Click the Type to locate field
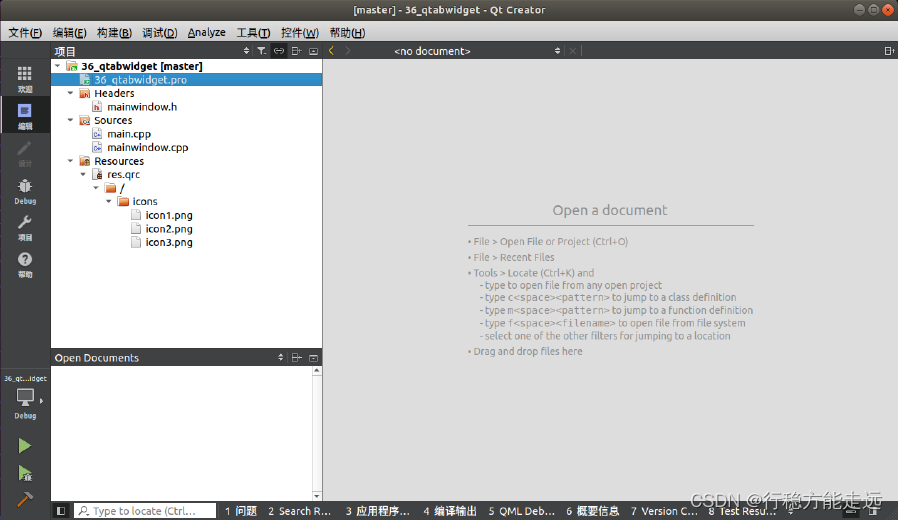The width and height of the screenshot is (898, 520). click(145, 511)
